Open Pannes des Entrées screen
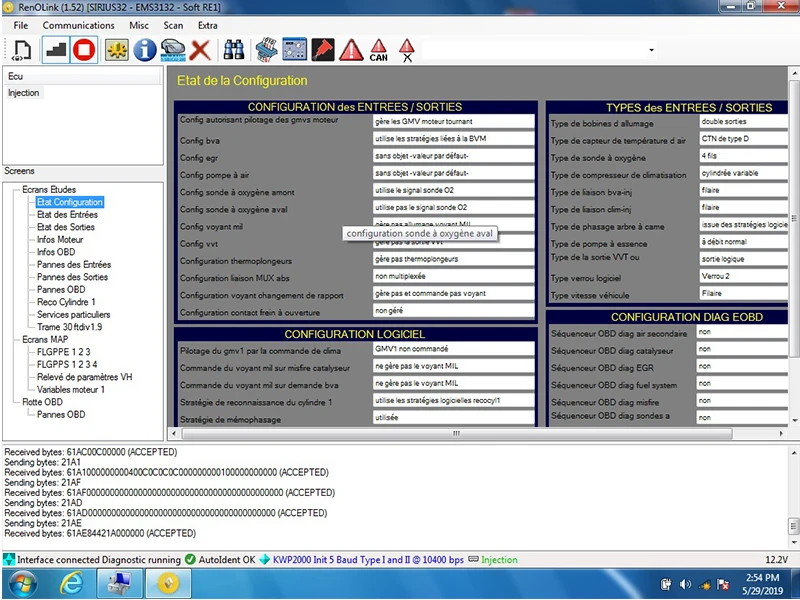 pos(74,264)
